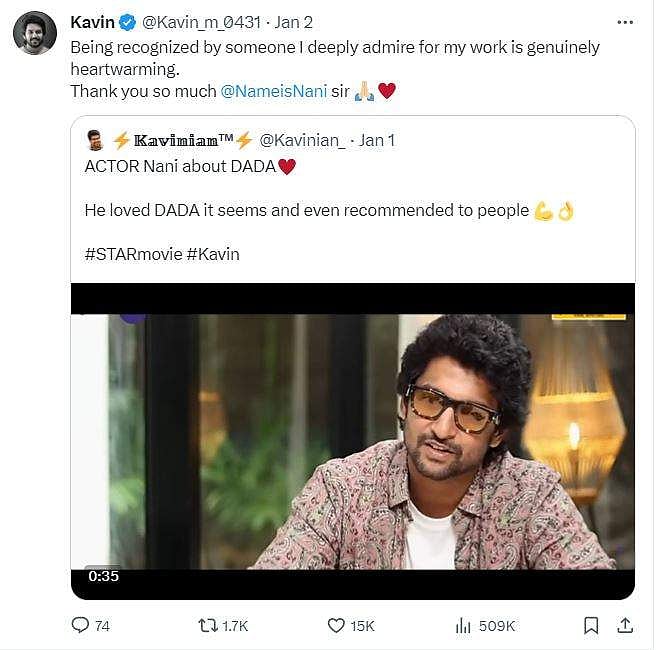
Task: Click the share upload icon
Action: [625, 625]
